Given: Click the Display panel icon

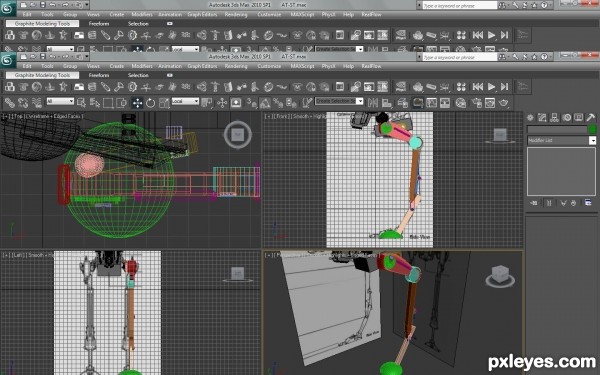Looking at the screenshot, I should tap(579, 117).
